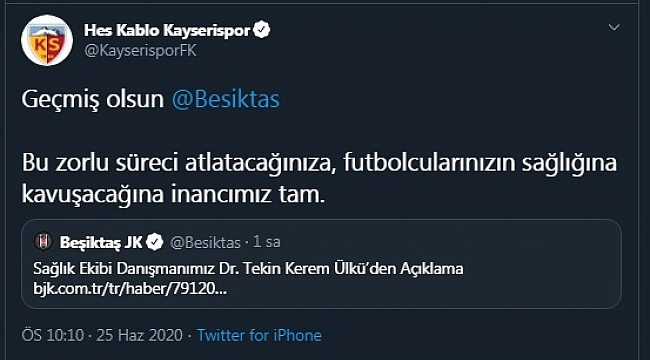Click the 'ÖS 10:10' tweet timestamp
Viewport: 650px width, 360px height.
tap(53, 335)
